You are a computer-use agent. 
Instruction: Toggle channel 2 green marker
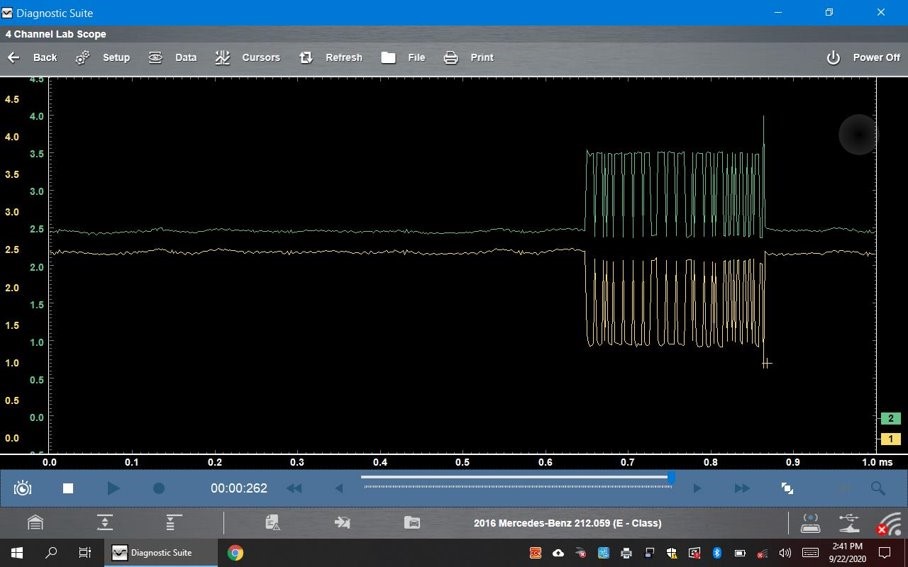click(x=890, y=418)
